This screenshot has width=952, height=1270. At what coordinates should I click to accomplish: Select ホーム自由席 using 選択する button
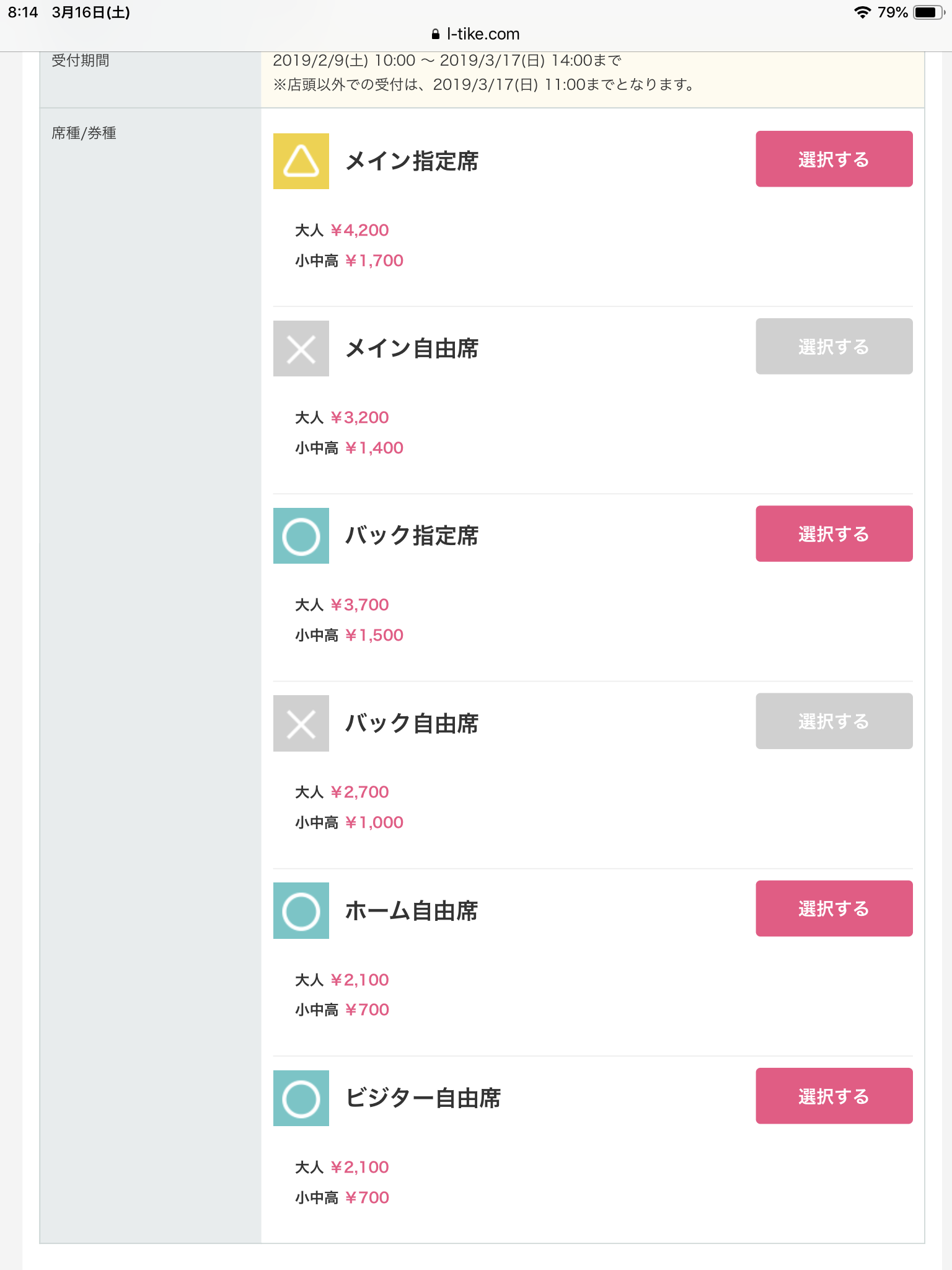[834, 908]
